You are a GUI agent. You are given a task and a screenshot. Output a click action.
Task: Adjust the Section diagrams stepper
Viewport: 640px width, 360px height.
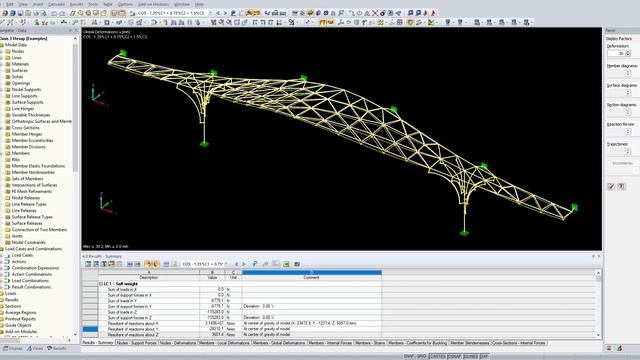coord(628,112)
